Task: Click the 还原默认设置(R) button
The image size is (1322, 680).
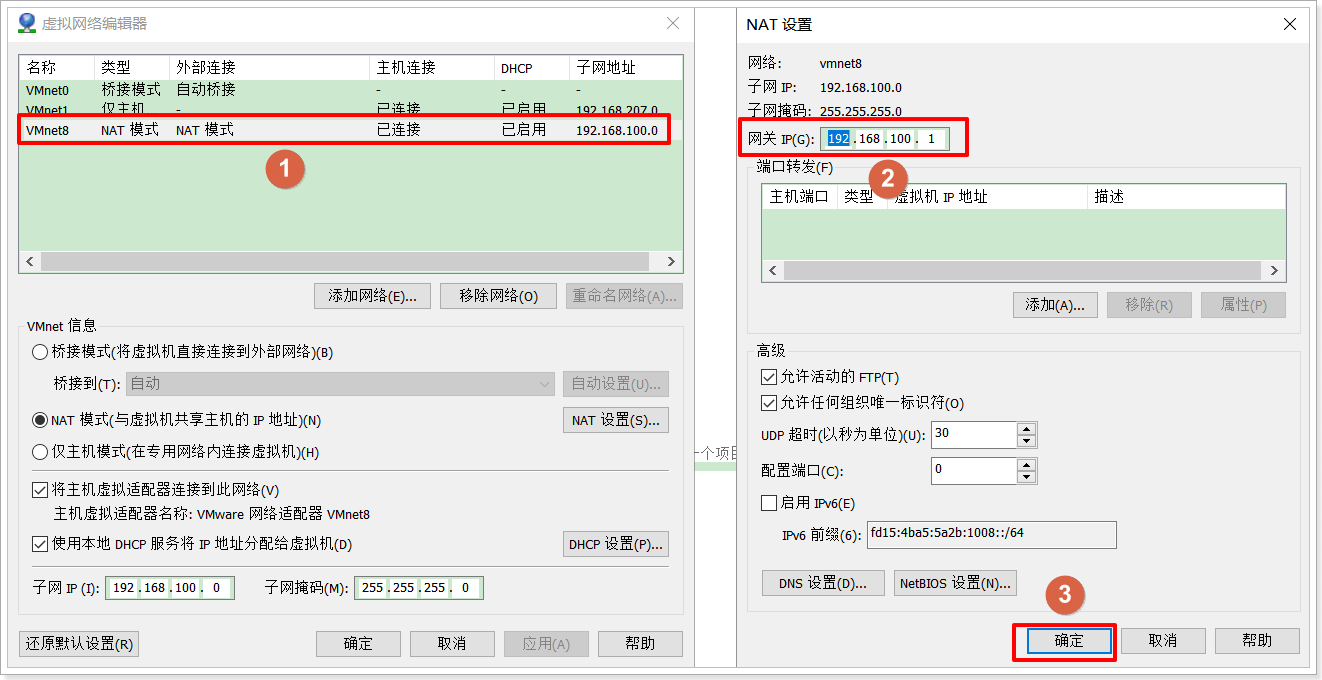Action: tap(79, 644)
